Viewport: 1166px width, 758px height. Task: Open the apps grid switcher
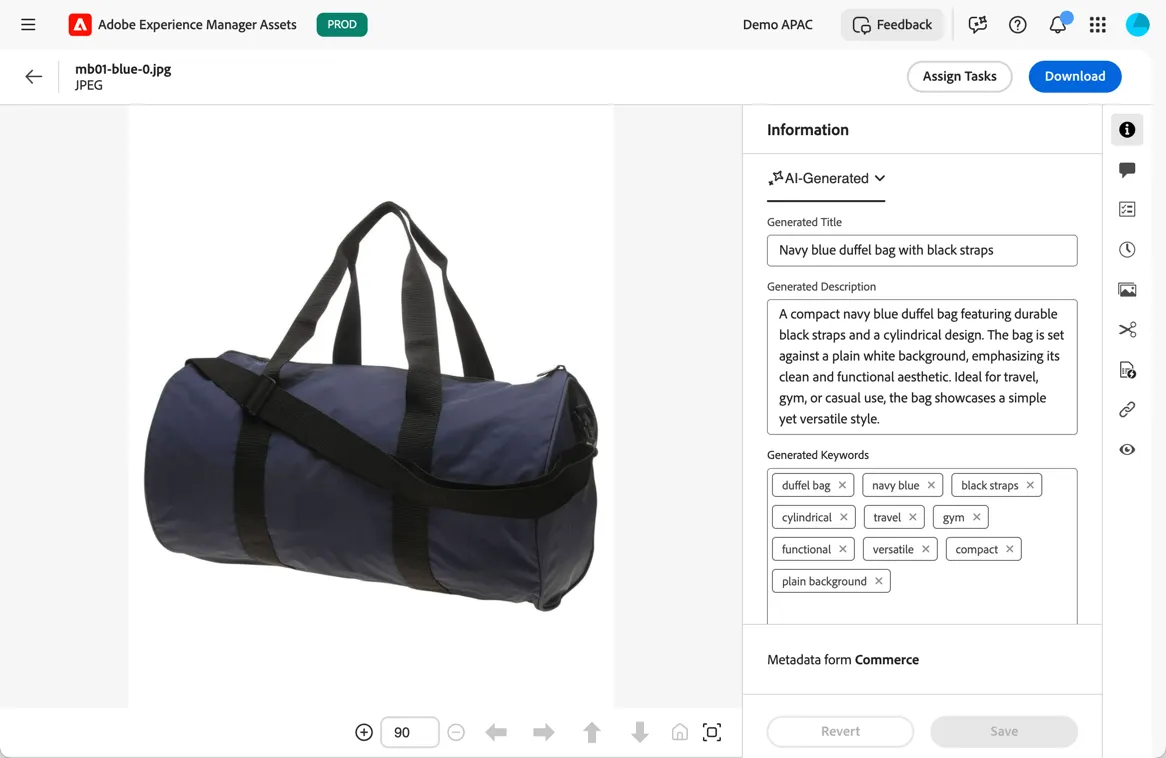[1098, 25]
